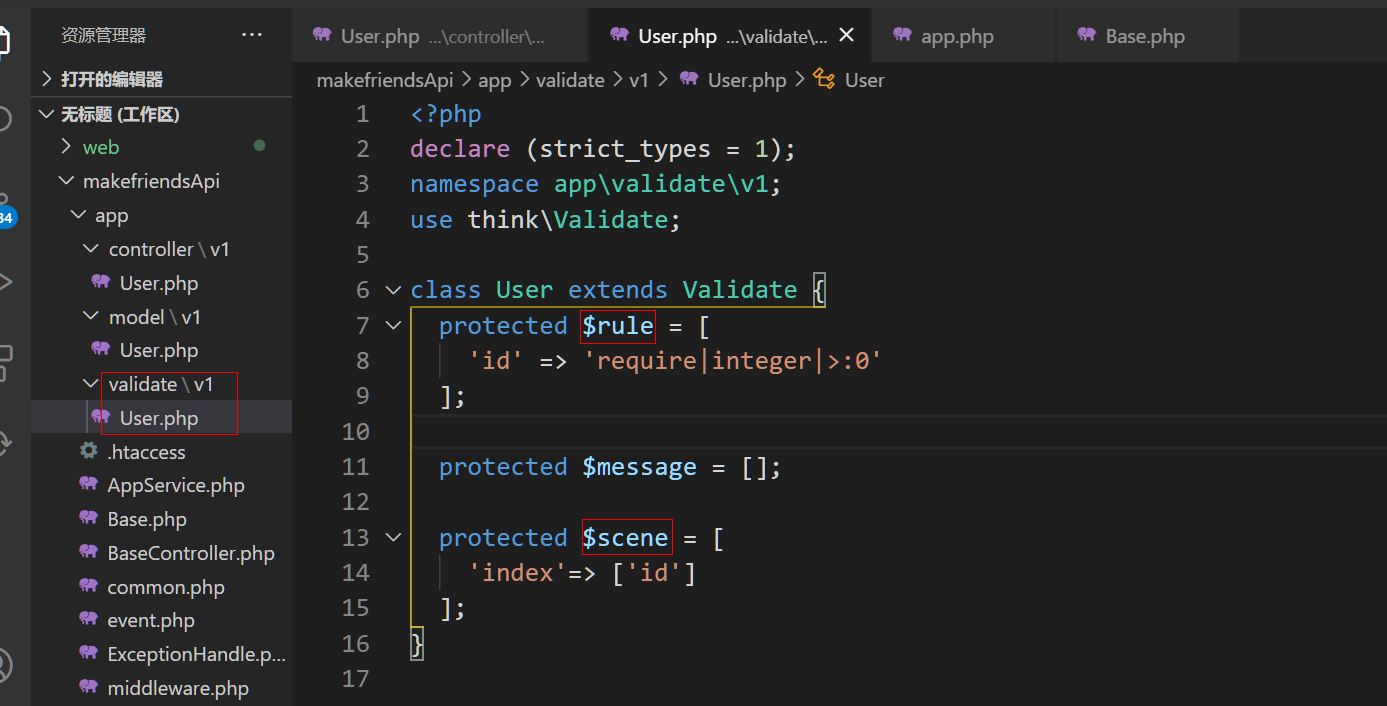The width and height of the screenshot is (1387, 706).
Task: Open the Run and Debug activity icon
Action: pos(5,282)
